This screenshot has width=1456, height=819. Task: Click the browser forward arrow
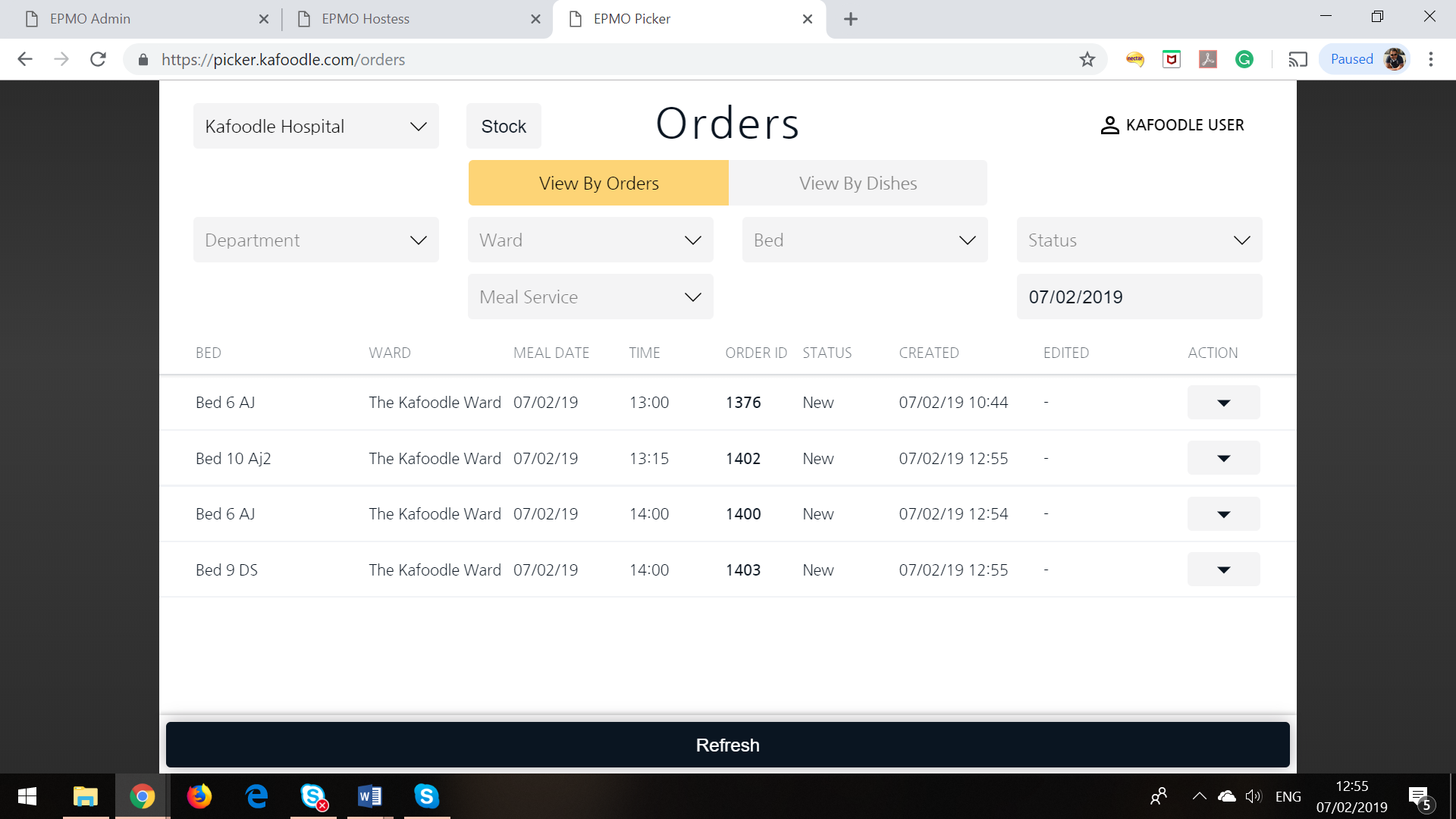pyautogui.click(x=61, y=59)
